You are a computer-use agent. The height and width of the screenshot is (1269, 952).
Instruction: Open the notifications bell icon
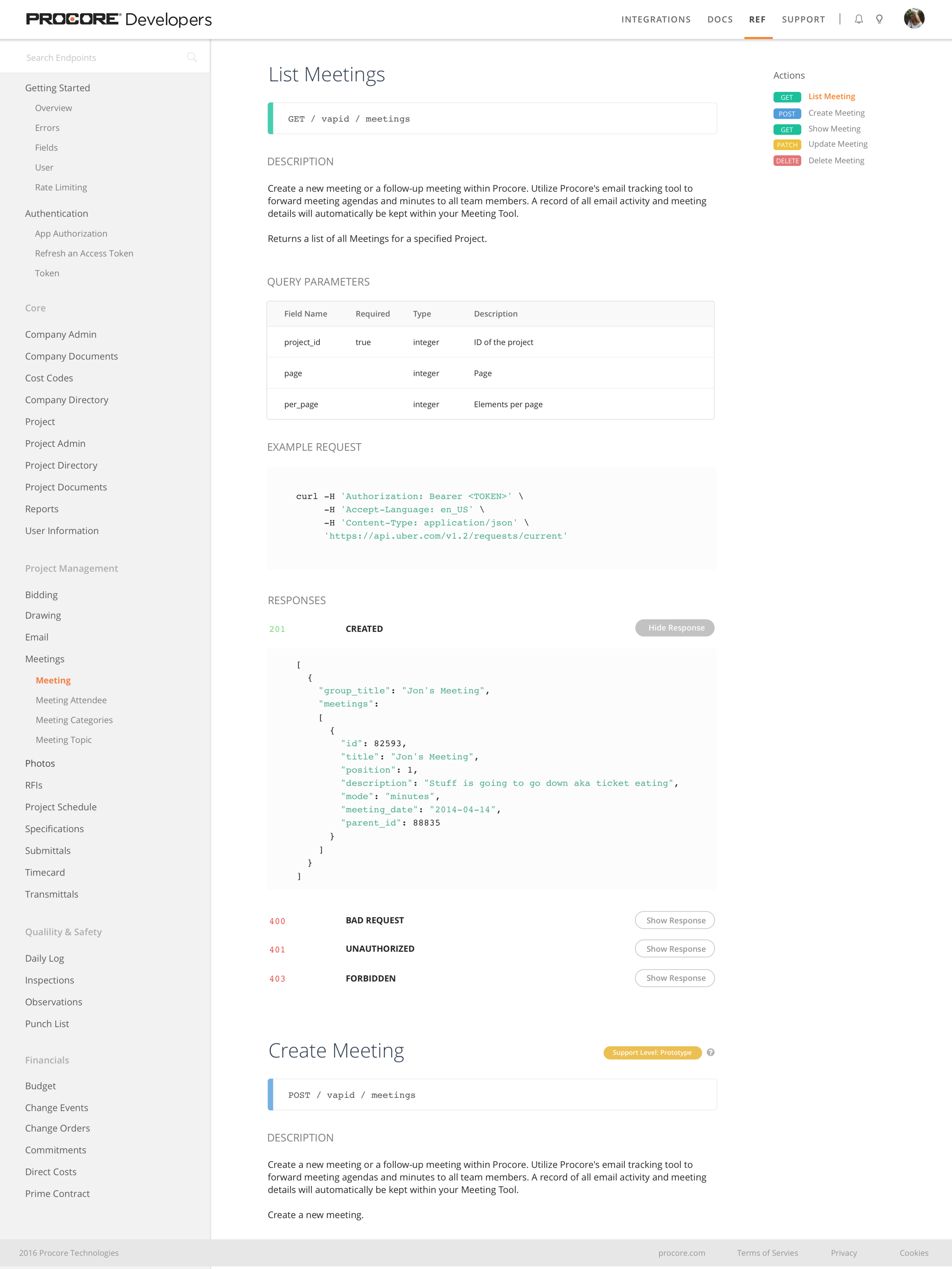(x=858, y=19)
